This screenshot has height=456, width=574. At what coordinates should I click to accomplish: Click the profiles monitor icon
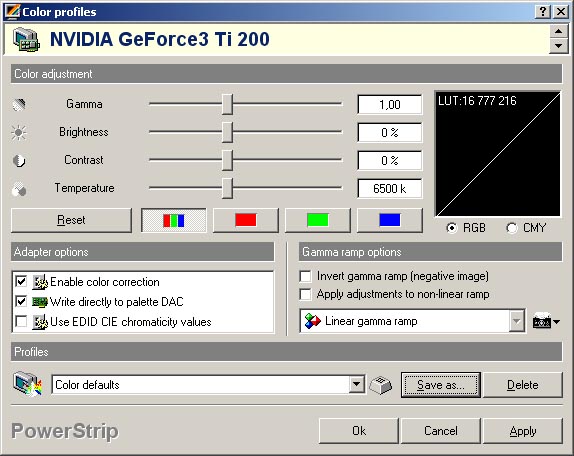[28, 384]
